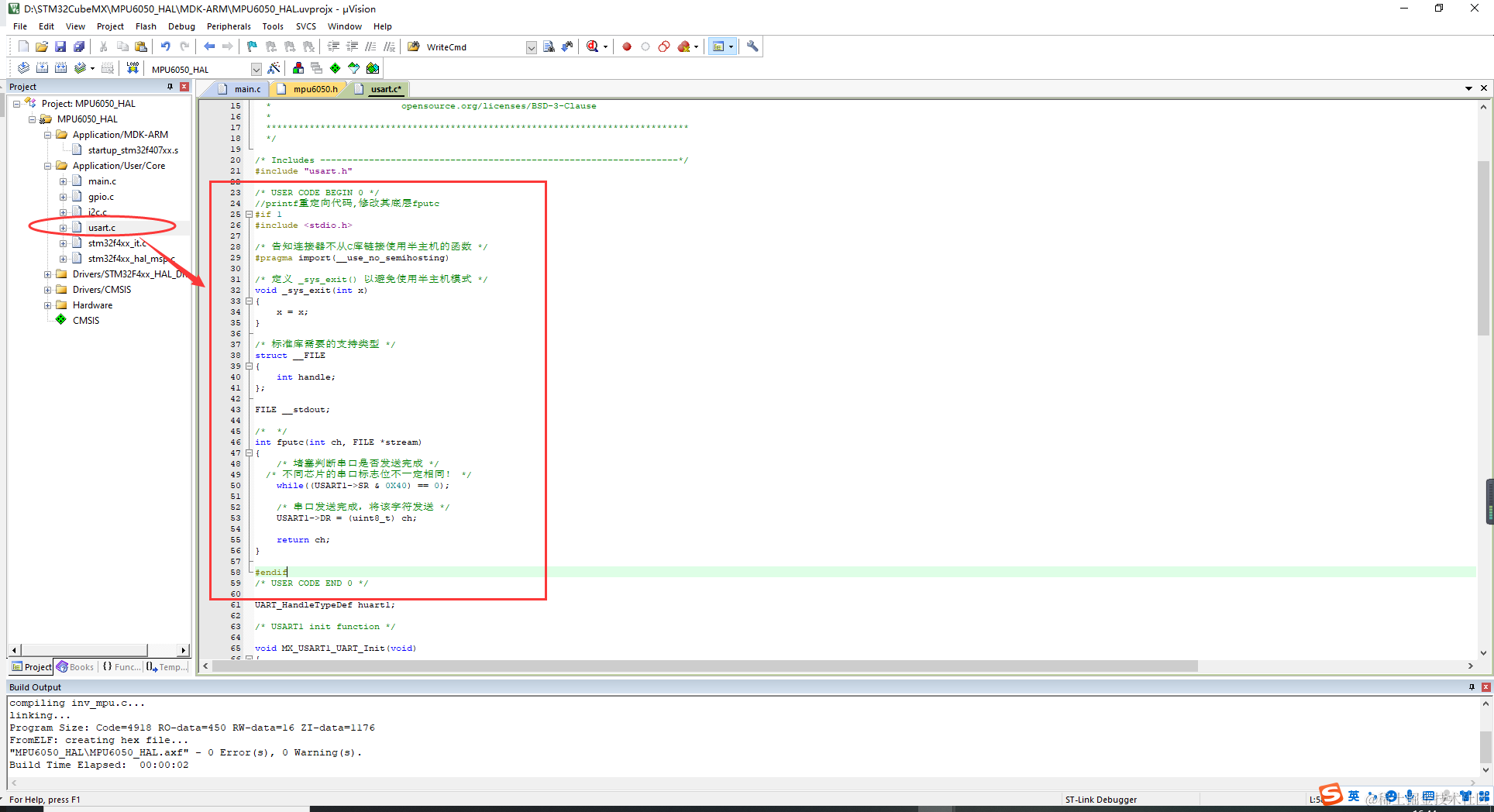Open the Flash menu
Viewport: 1494px width, 812px height.
click(146, 26)
